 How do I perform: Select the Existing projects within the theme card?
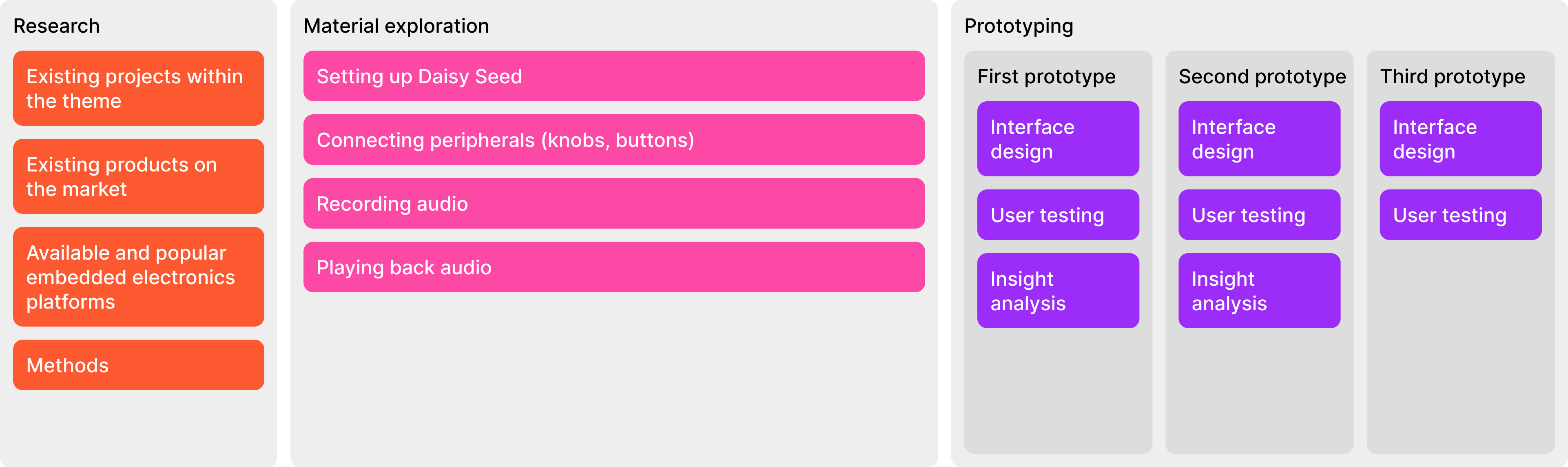(138, 88)
